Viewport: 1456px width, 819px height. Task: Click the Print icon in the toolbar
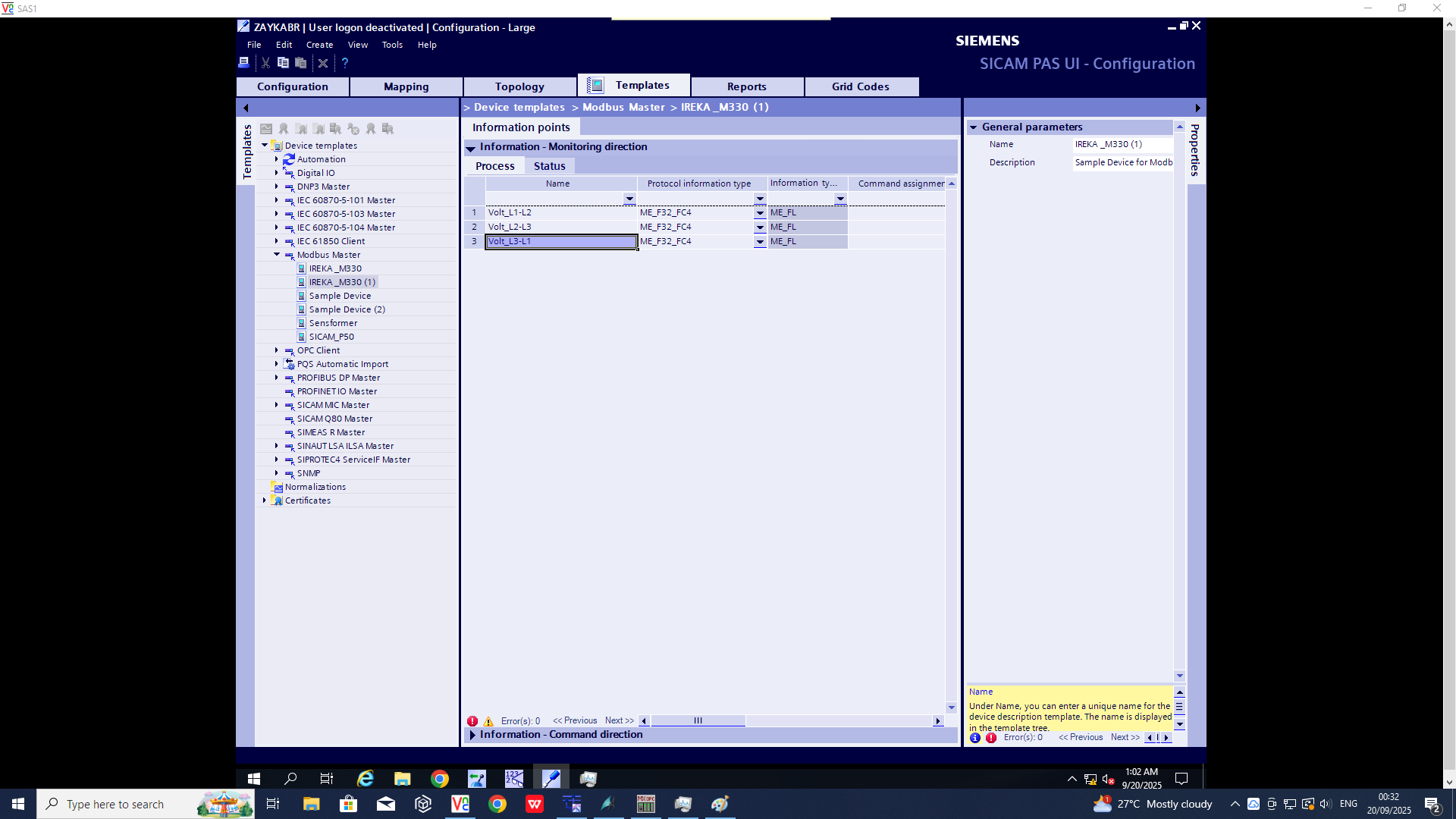244,63
